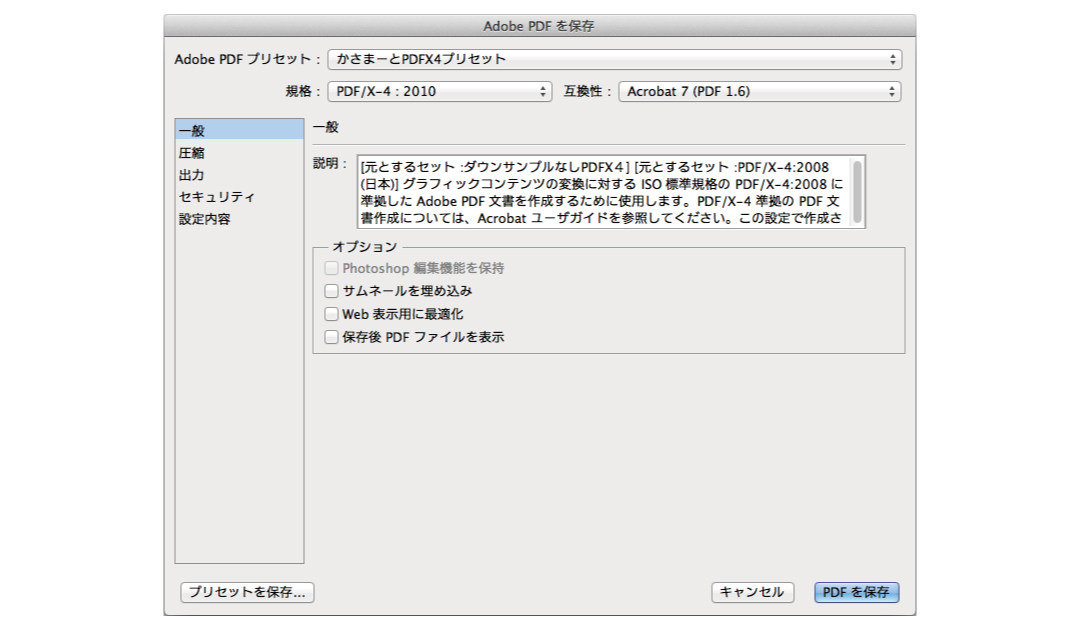Click the chevron icon on the 互換性 combo box
The image size is (1080, 630).
(890, 91)
